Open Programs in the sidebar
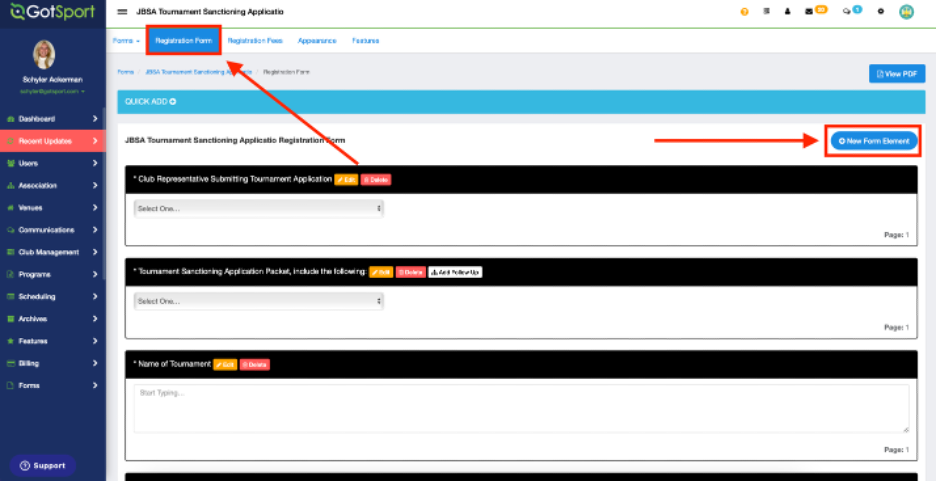 (x=53, y=274)
